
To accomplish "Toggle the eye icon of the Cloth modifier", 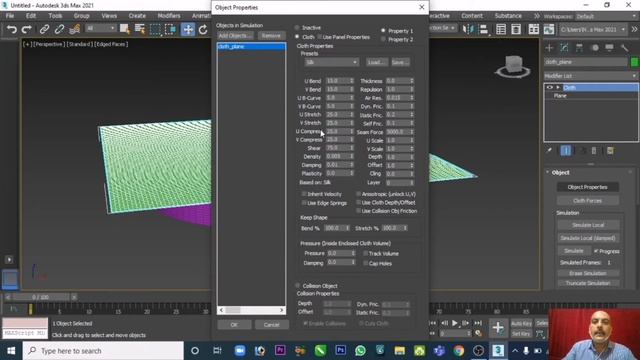I will point(549,87).
